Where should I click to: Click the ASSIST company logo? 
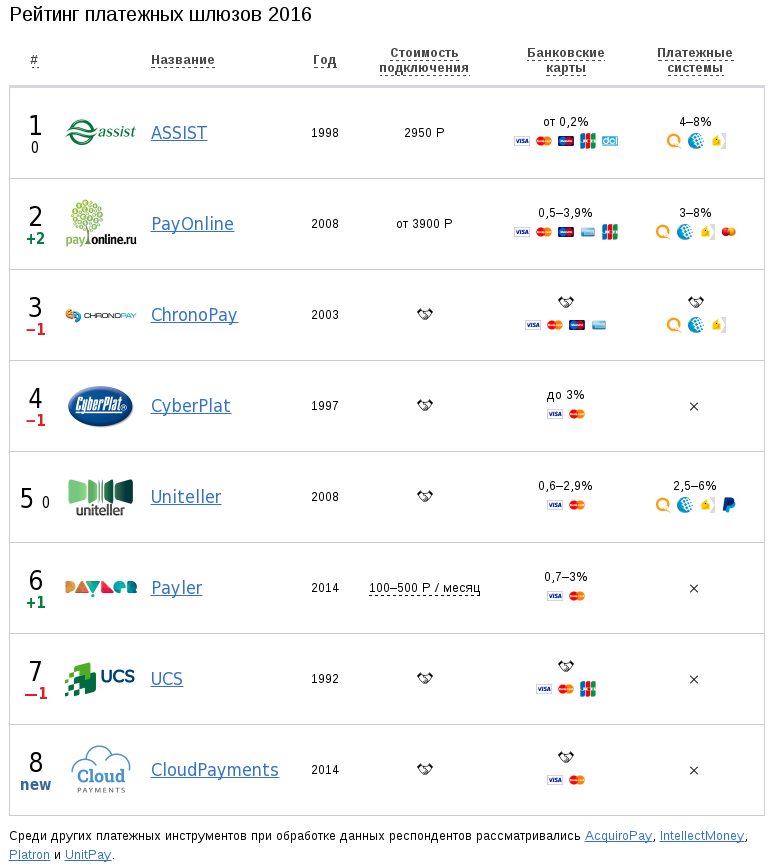coord(100,132)
